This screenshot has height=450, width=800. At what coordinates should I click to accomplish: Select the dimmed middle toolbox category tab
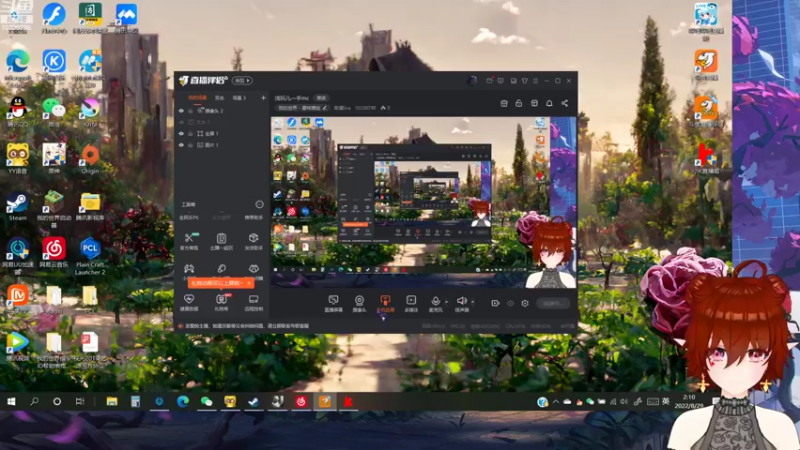click(x=221, y=218)
